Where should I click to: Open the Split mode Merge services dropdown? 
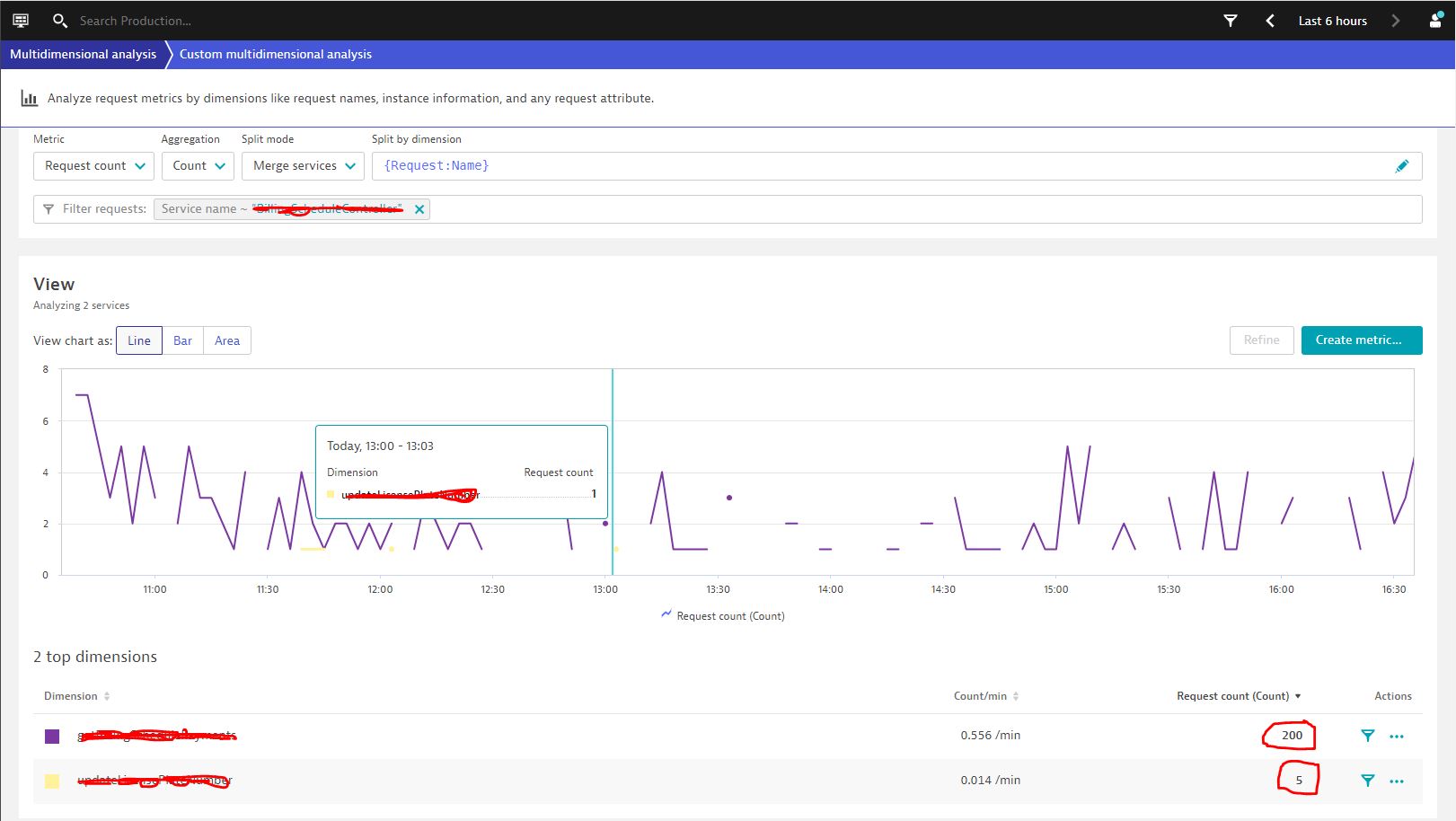point(303,166)
